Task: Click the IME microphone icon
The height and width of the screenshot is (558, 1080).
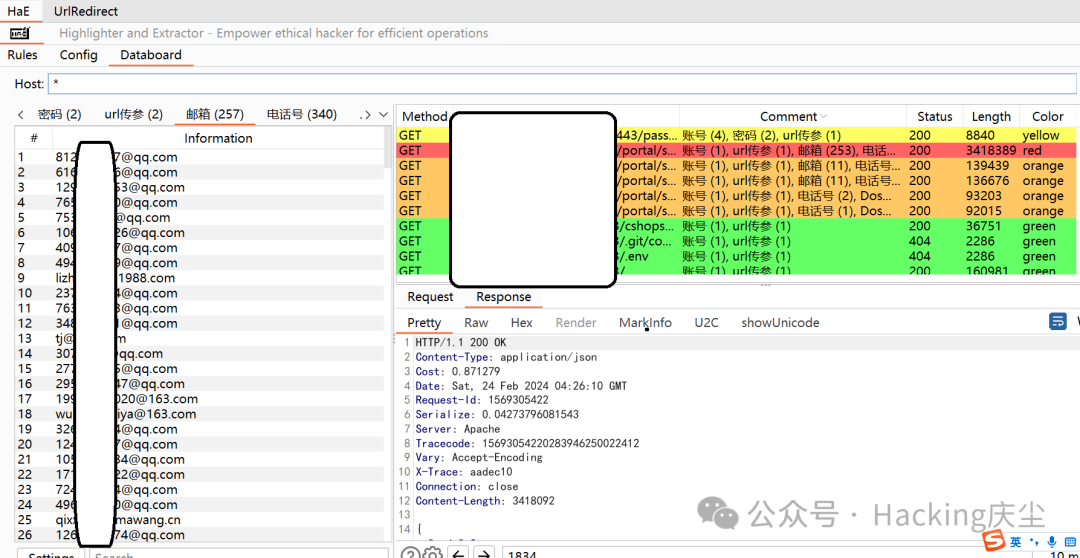Action: click(x=1051, y=541)
